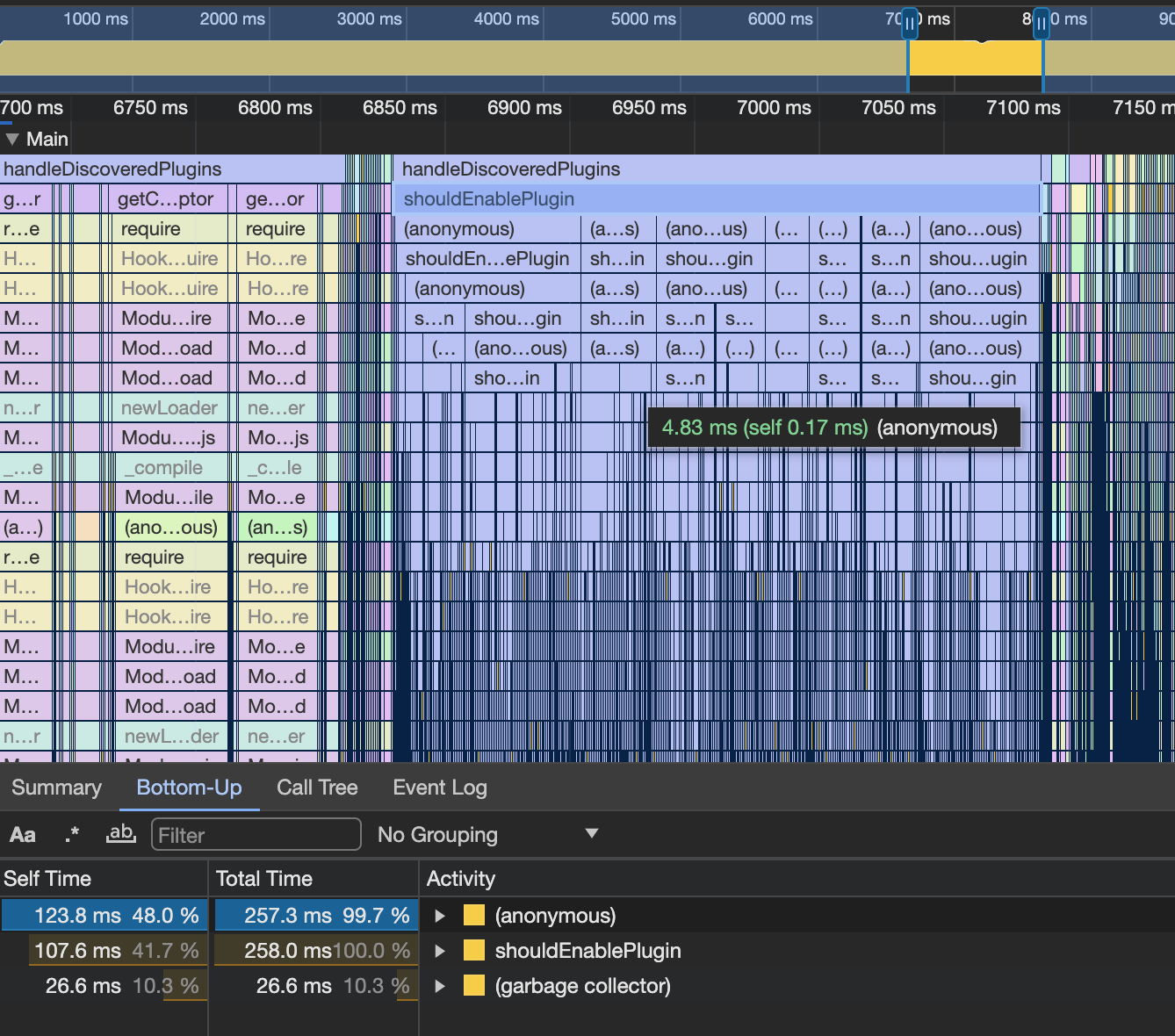This screenshot has width=1175, height=1036.
Task: Select the wide right handleDiscoveredPlugins flame bar
Action: pos(717,169)
